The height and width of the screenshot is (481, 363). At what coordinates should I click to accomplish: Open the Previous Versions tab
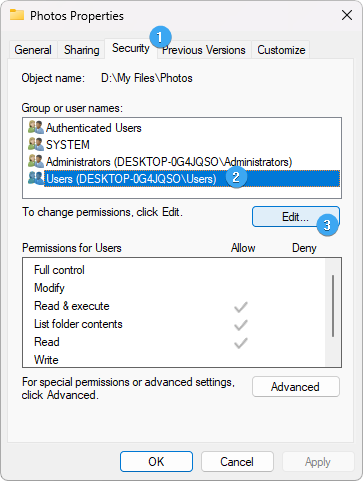click(x=204, y=50)
